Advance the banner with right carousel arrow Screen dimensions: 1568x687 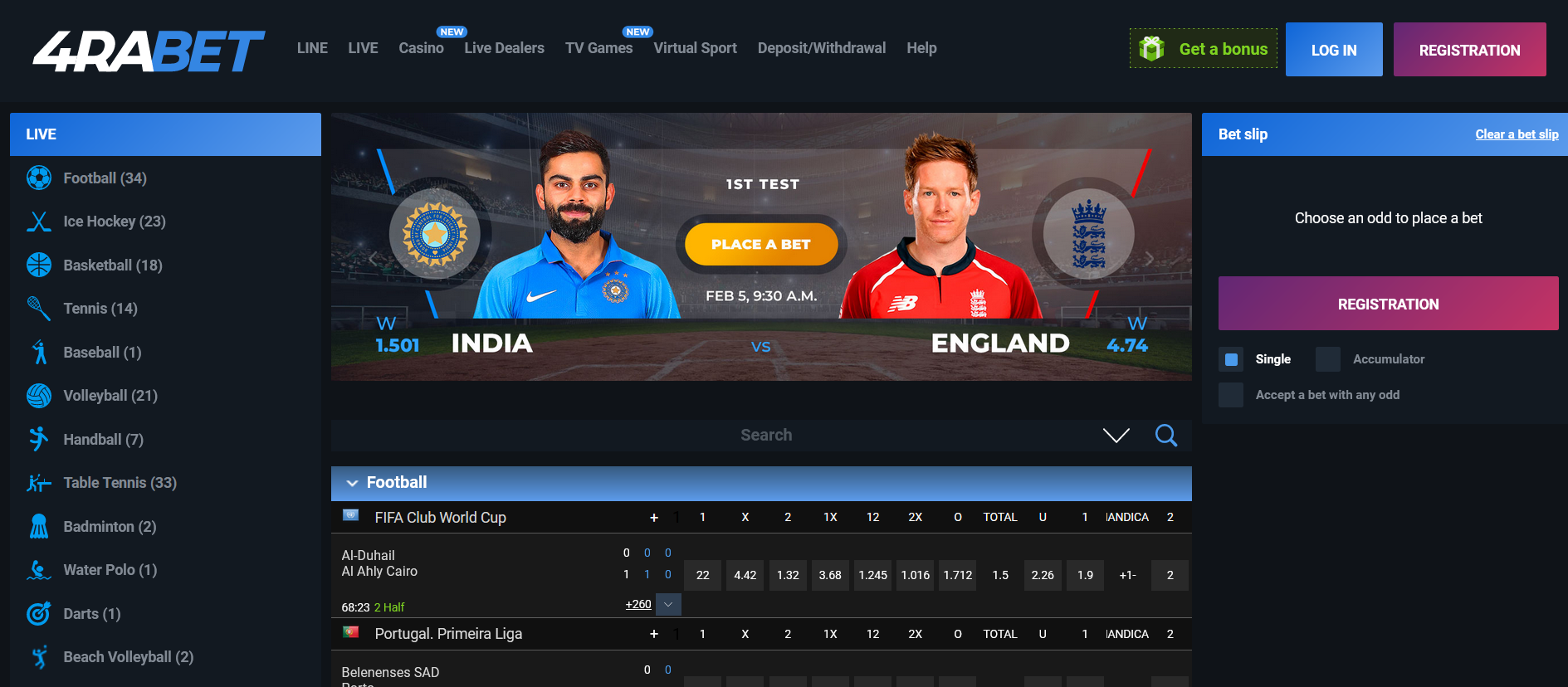pos(1149,259)
